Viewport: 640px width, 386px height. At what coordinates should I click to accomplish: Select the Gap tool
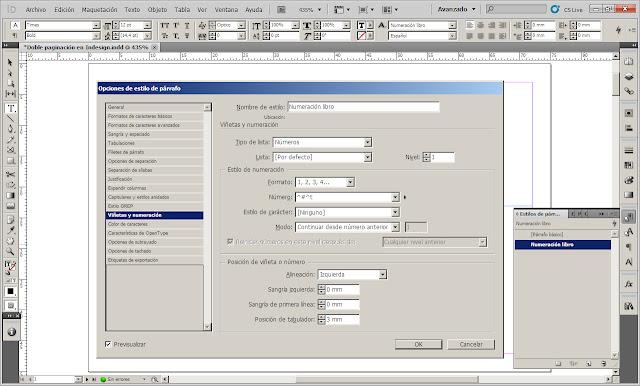(10, 93)
